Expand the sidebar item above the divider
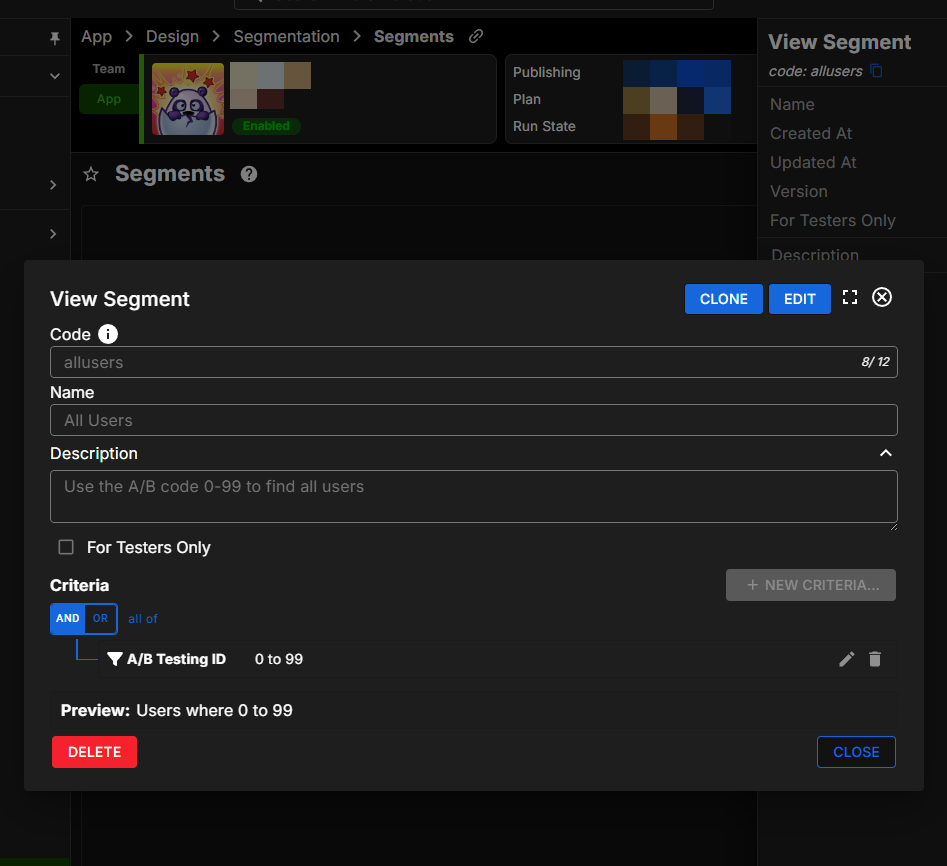Viewport: 947px width, 866px height. click(53, 185)
